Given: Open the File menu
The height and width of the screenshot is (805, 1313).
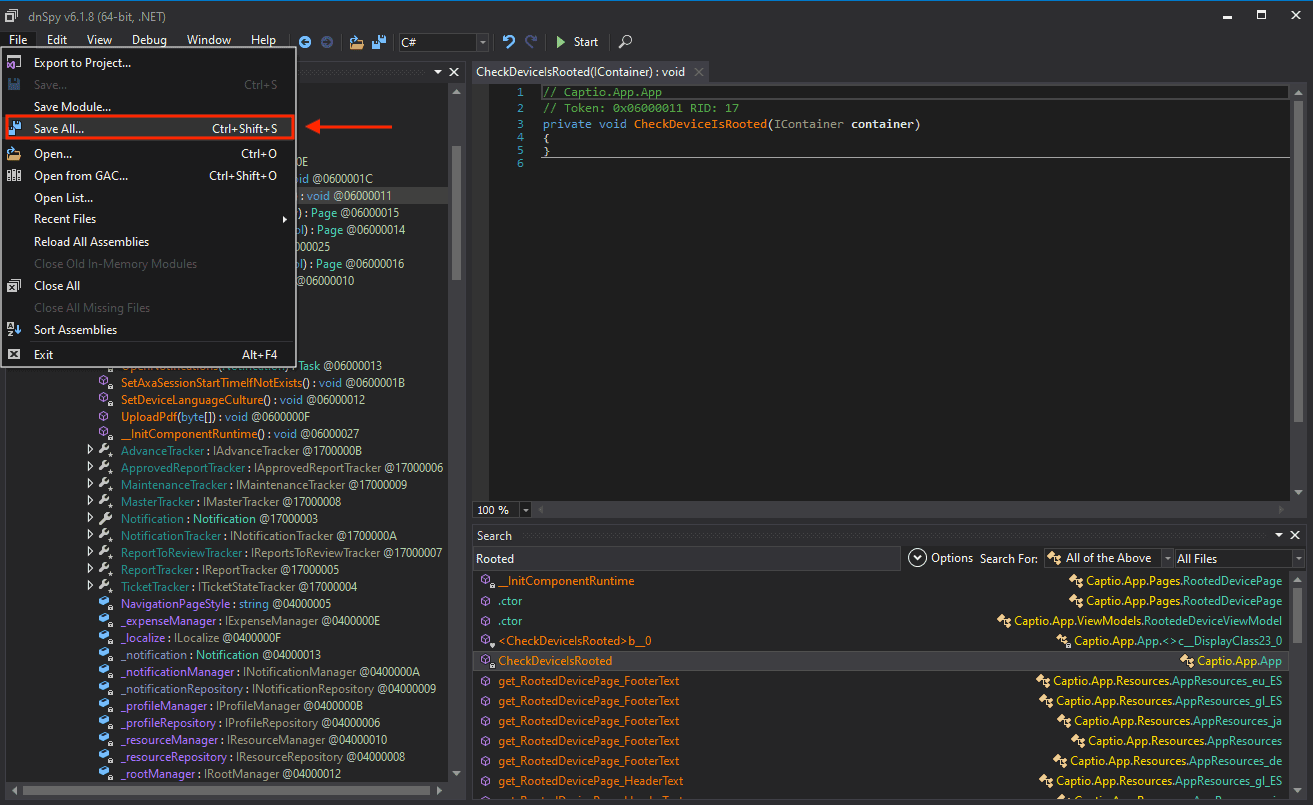Looking at the screenshot, I should coord(18,40).
